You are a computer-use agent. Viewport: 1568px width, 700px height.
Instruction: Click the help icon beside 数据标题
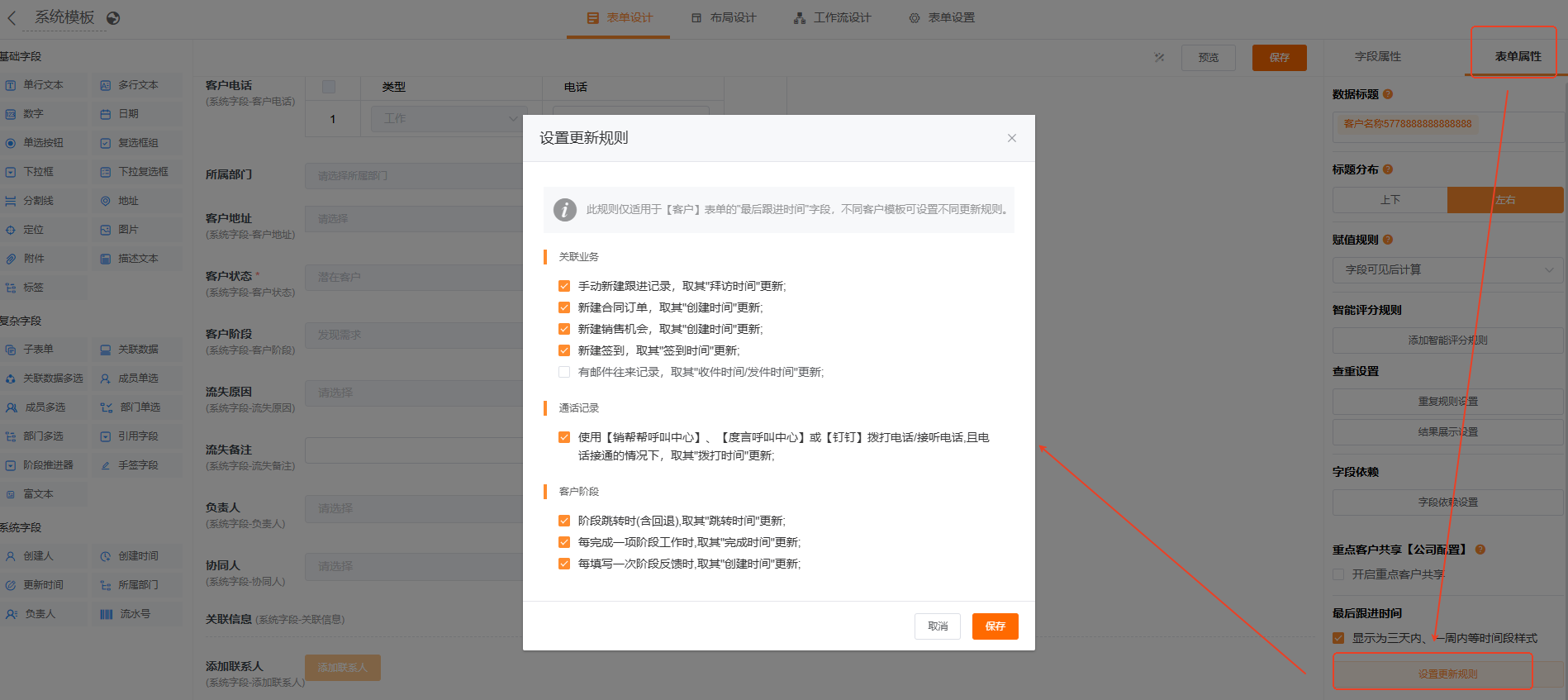(1388, 94)
